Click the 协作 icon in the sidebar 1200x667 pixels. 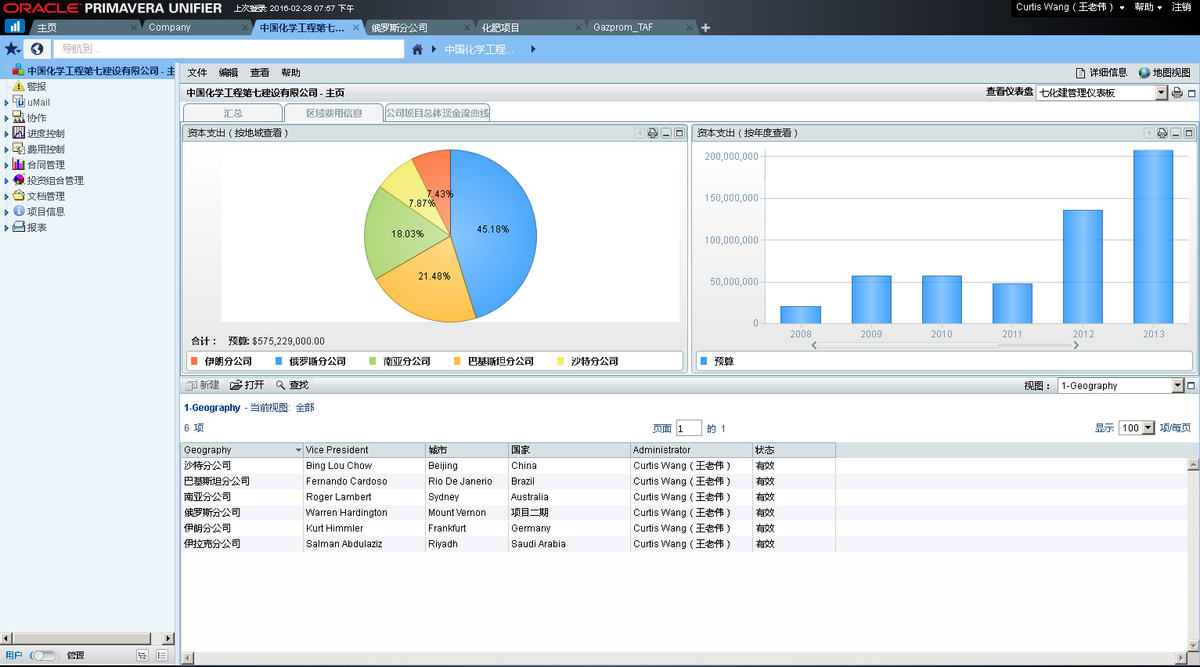(x=19, y=118)
